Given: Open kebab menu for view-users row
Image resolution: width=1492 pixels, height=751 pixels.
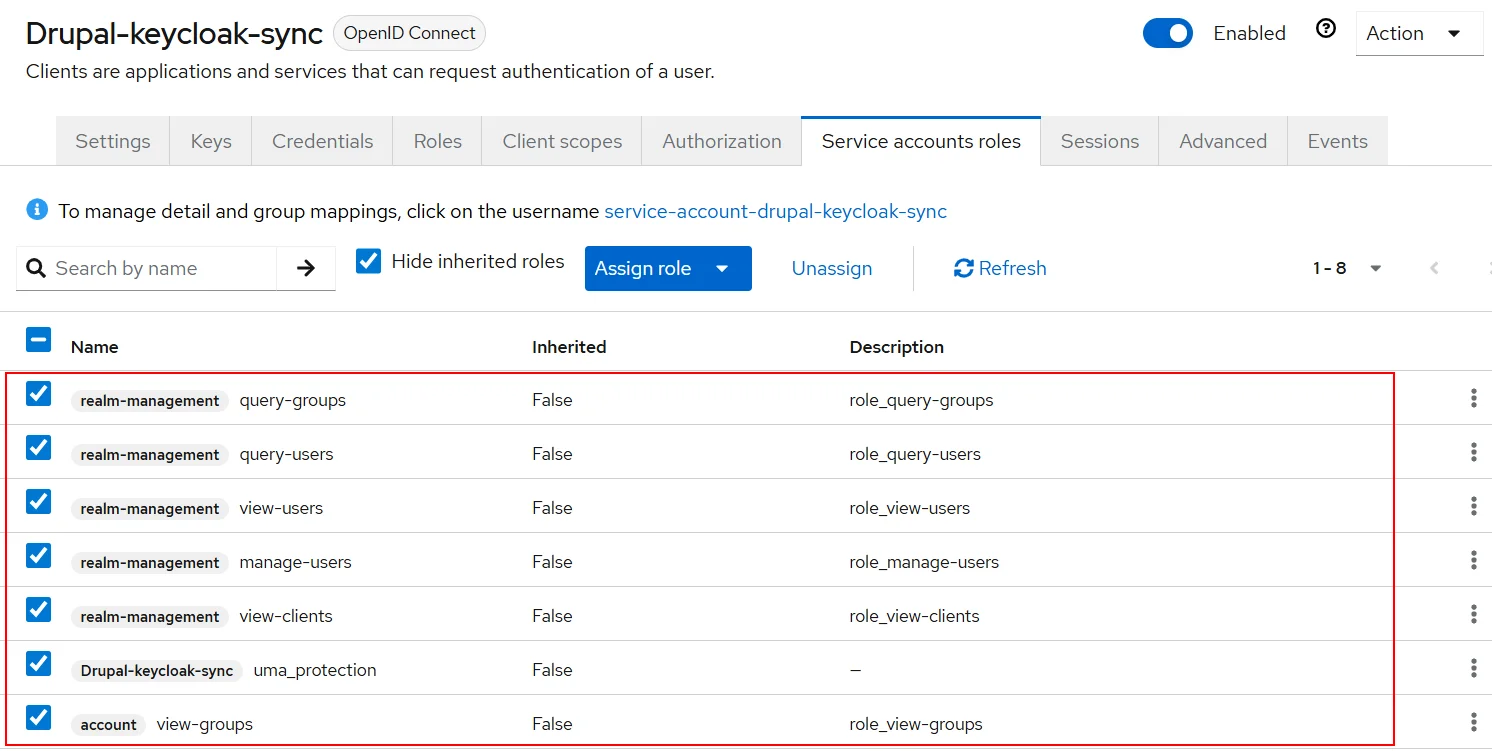Looking at the screenshot, I should click(x=1473, y=507).
